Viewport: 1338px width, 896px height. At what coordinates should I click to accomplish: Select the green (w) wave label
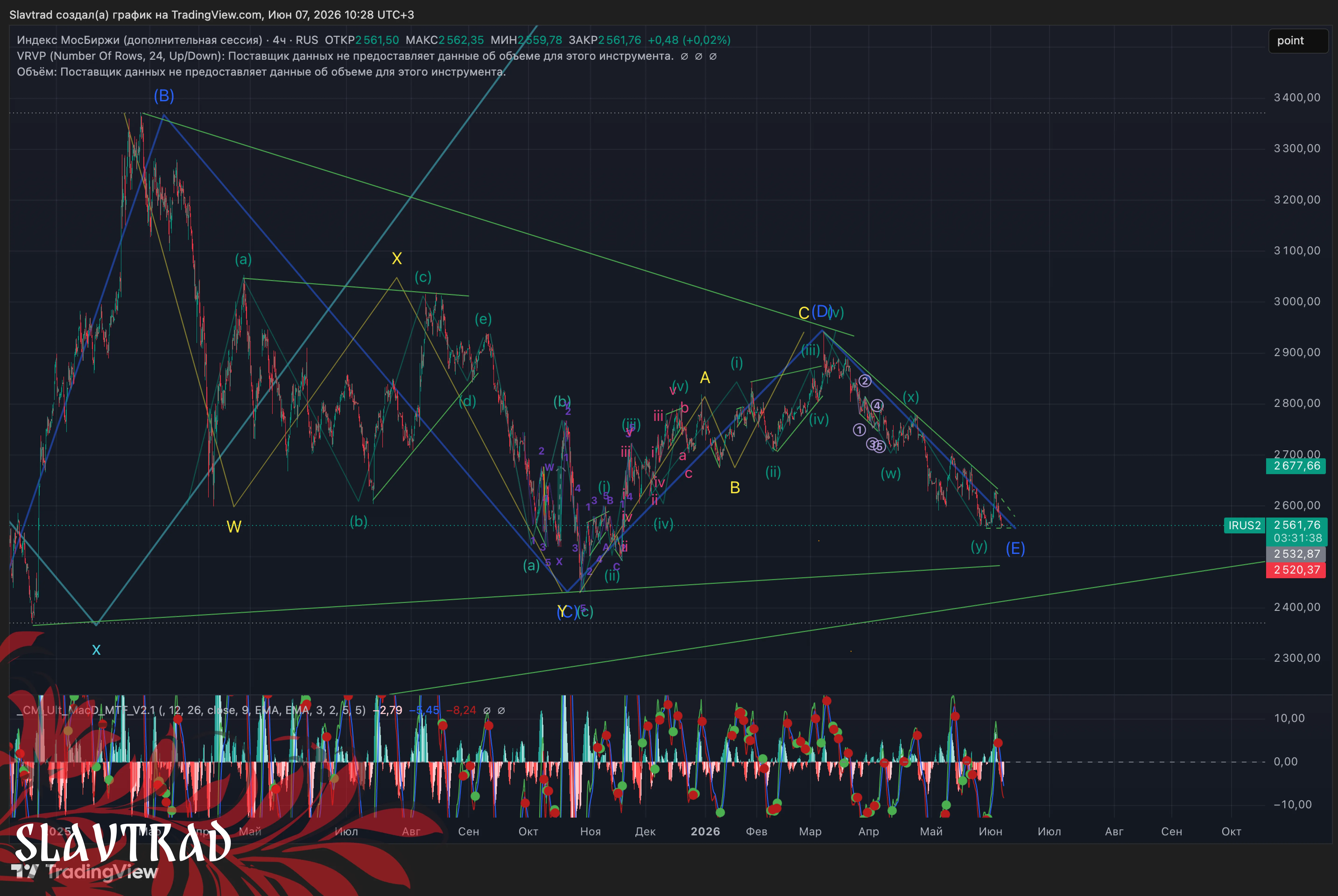coord(891,473)
